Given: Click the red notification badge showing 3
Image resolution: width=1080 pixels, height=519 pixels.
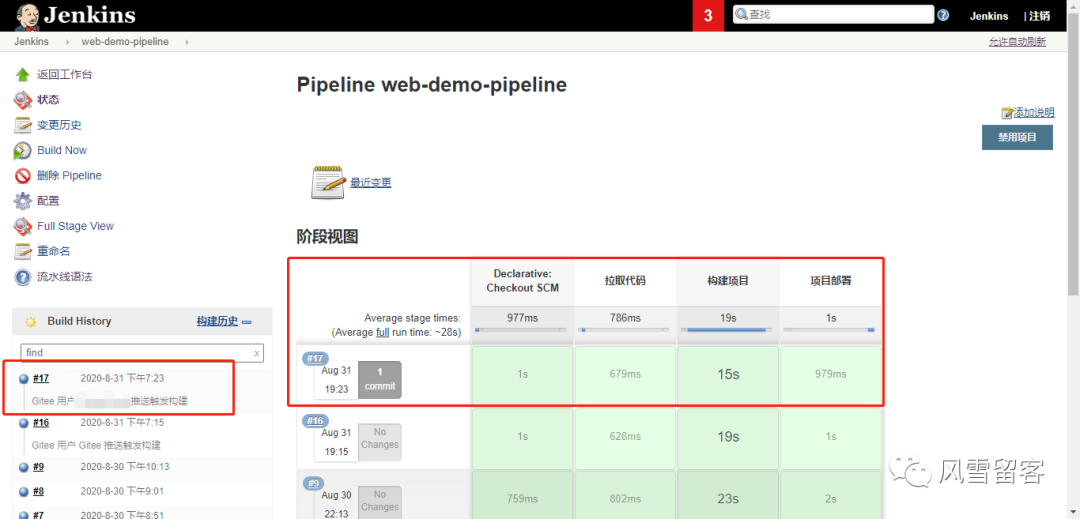Looking at the screenshot, I should coord(708,16).
